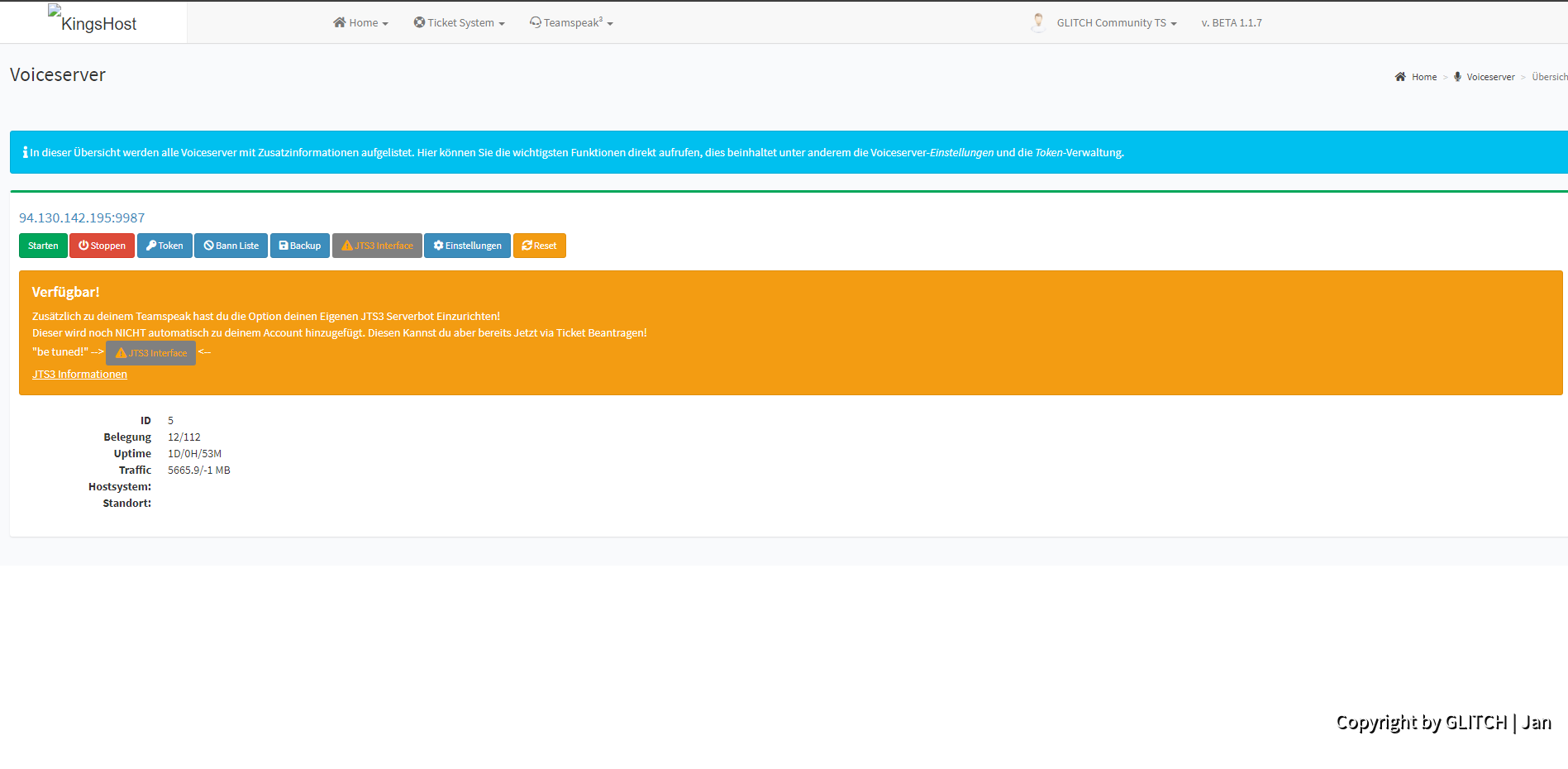This screenshot has width=1568, height=769.
Task: Expand the Ticket System menu
Action: [x=459, y=23]
